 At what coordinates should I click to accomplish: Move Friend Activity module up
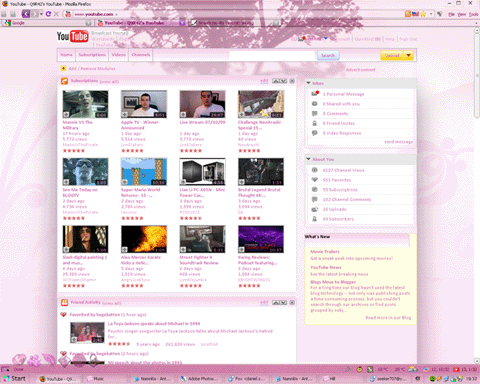(x=276, y=303)
